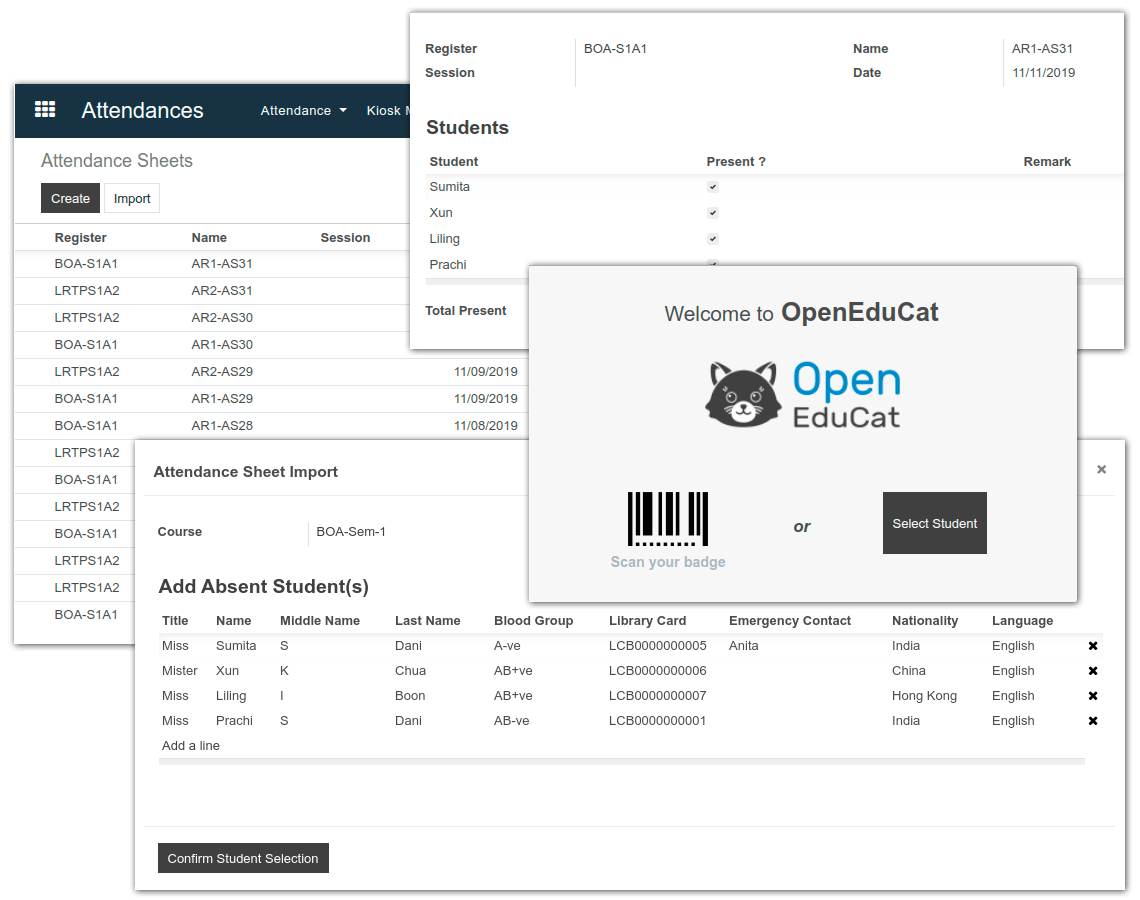Select student Xun in Students list
The image size is (1140, 900).
tap(441, 213)
